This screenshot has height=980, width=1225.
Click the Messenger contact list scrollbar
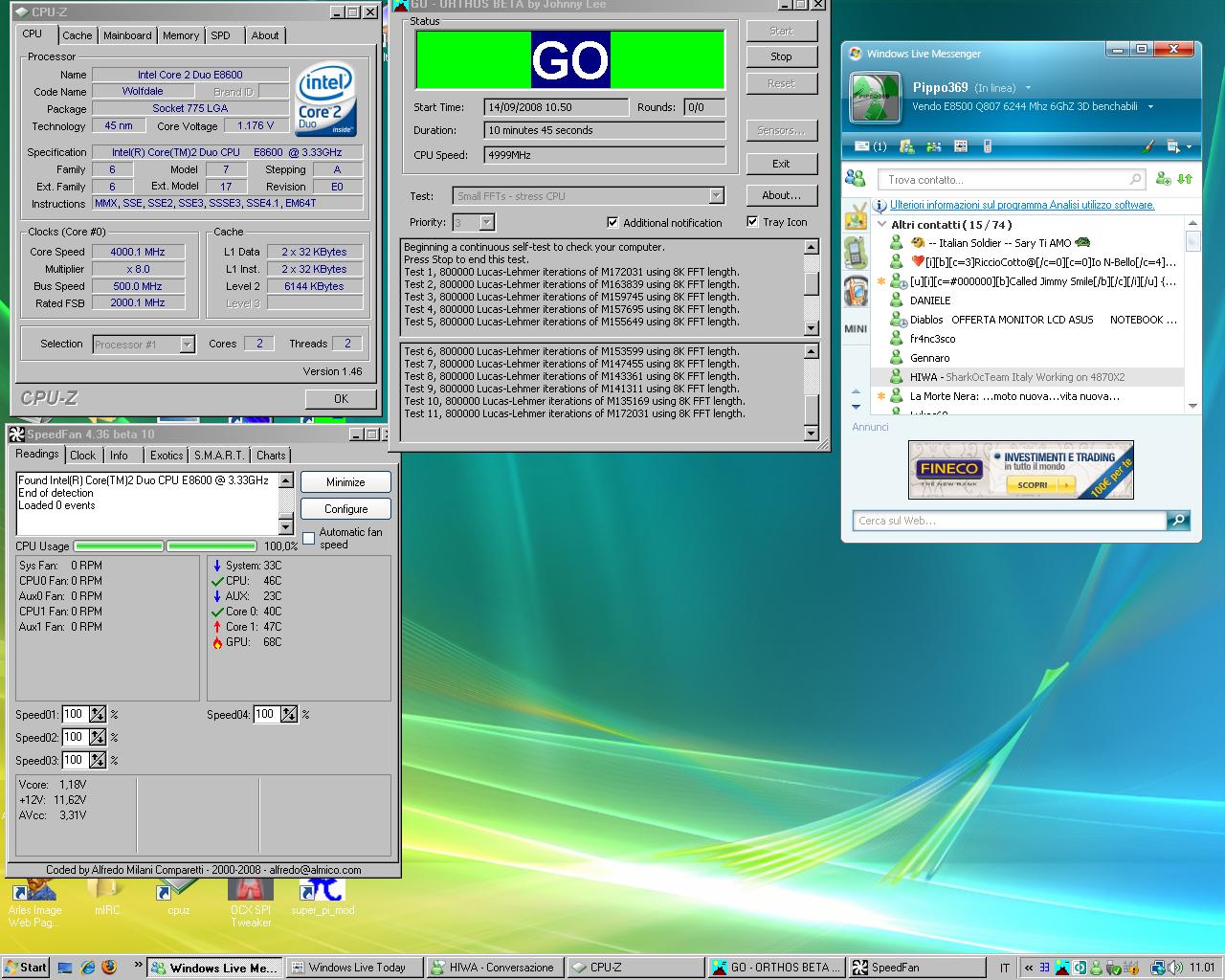tap(1192, 315)
